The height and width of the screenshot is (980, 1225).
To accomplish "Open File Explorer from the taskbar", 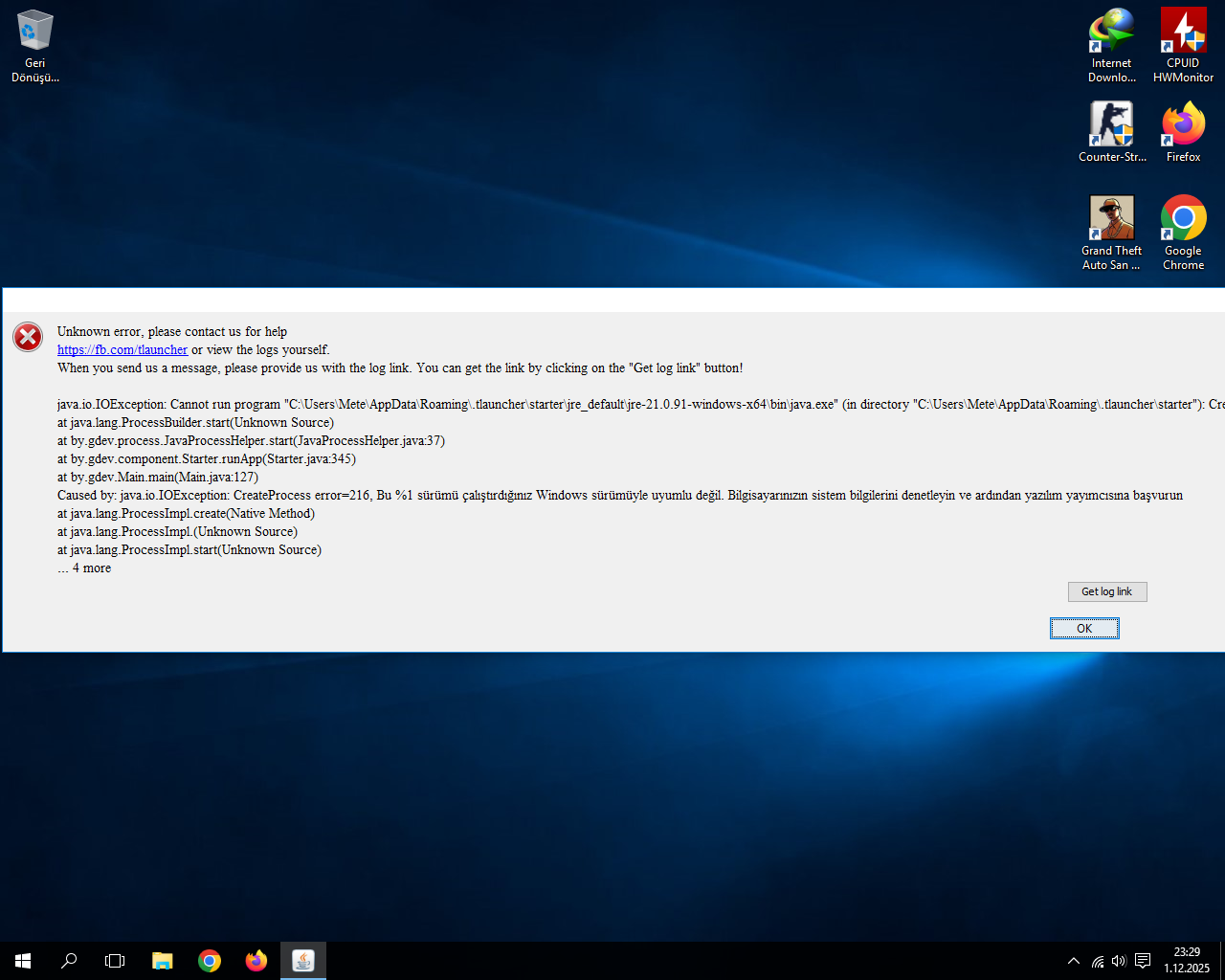I will click(163, 961).
